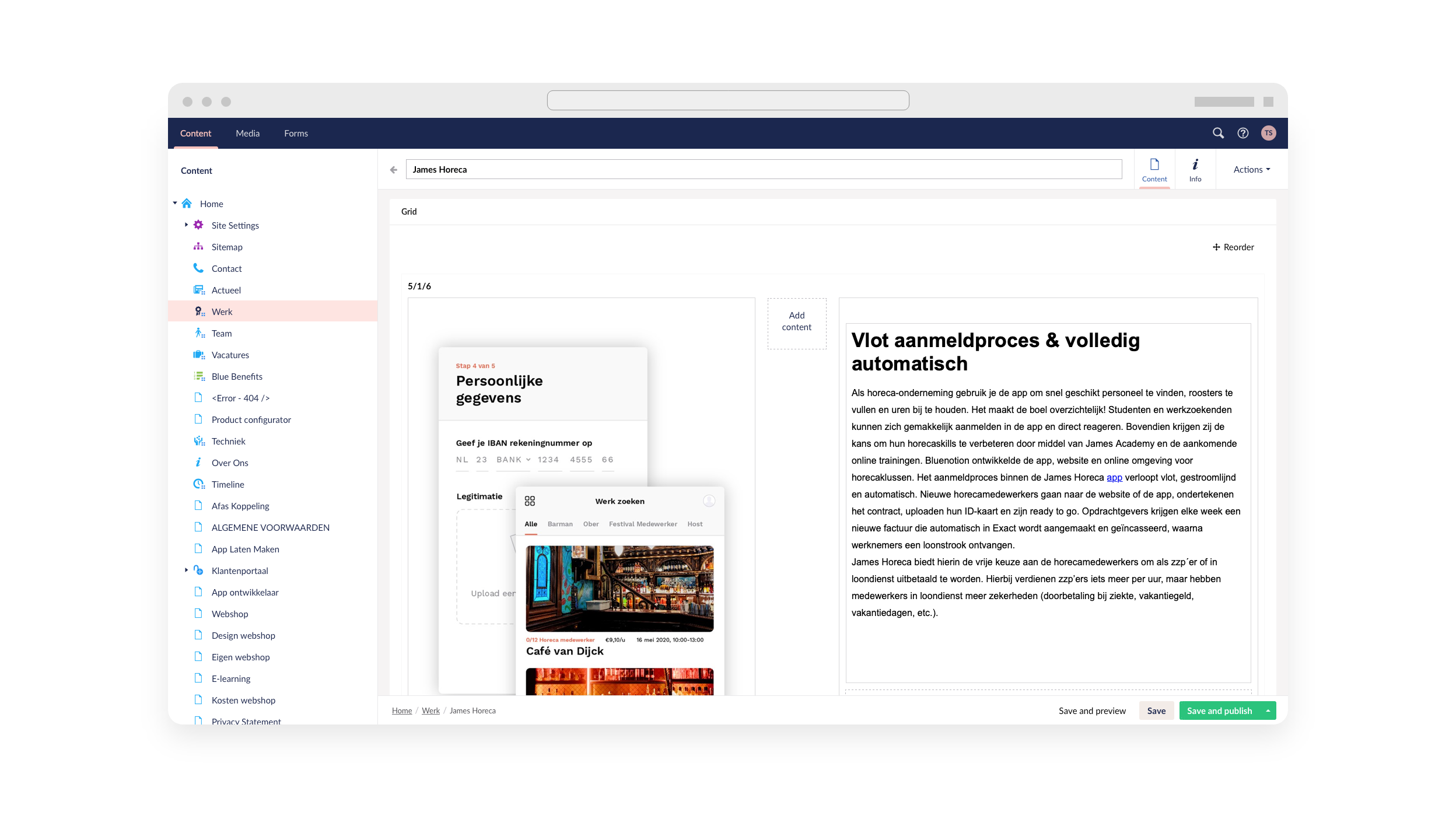
Task: Click the Site Settings gear icon
Action: click(x=198, y=225)
